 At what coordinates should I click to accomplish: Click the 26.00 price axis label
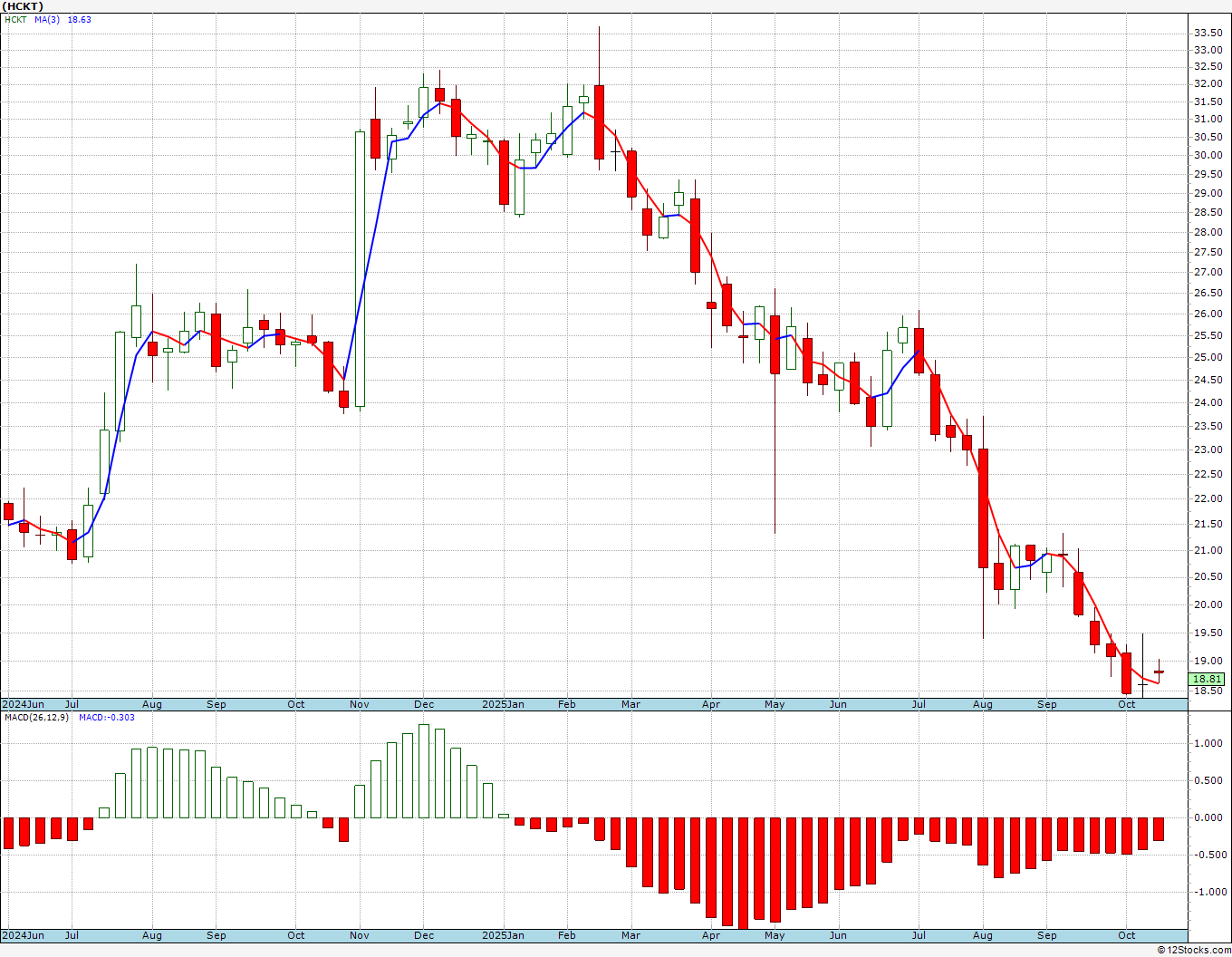pyautogui.click(x=1208, y=314)
